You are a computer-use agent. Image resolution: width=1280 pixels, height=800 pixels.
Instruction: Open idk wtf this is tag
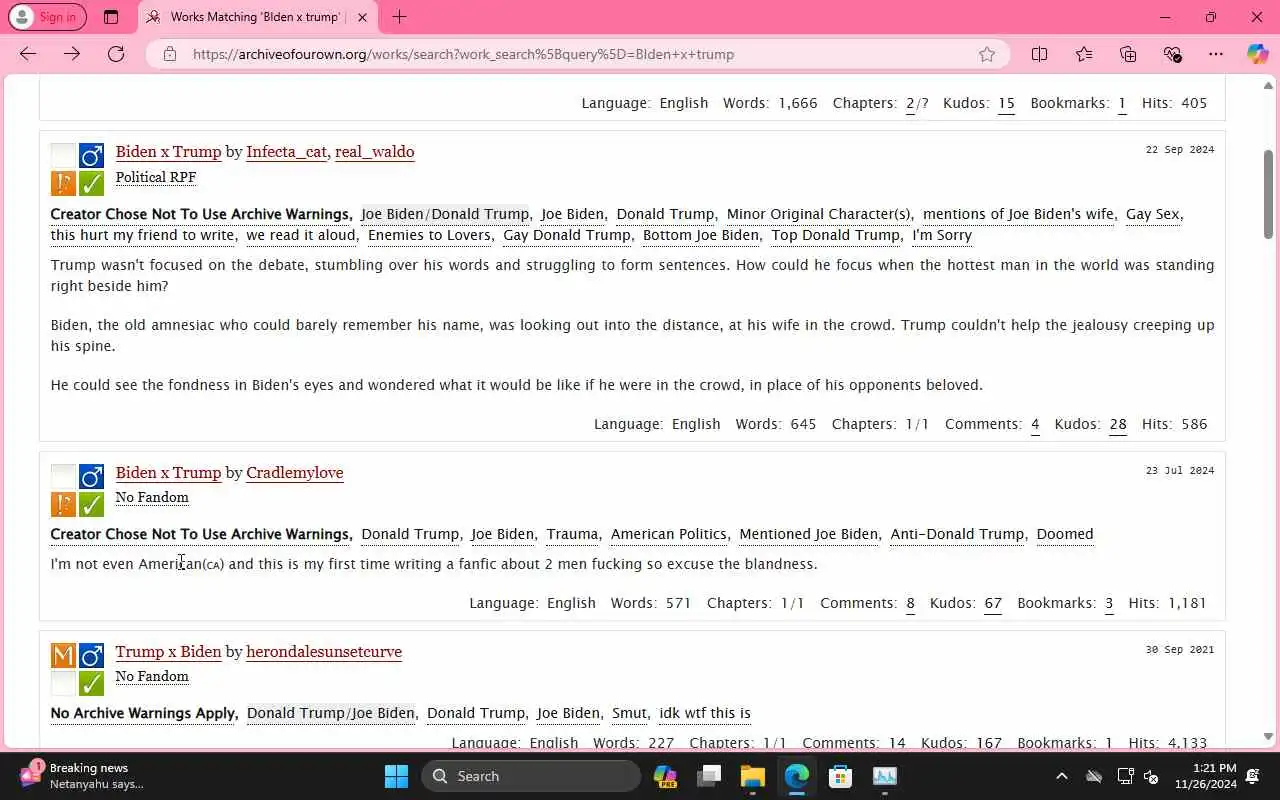point(704,713)
